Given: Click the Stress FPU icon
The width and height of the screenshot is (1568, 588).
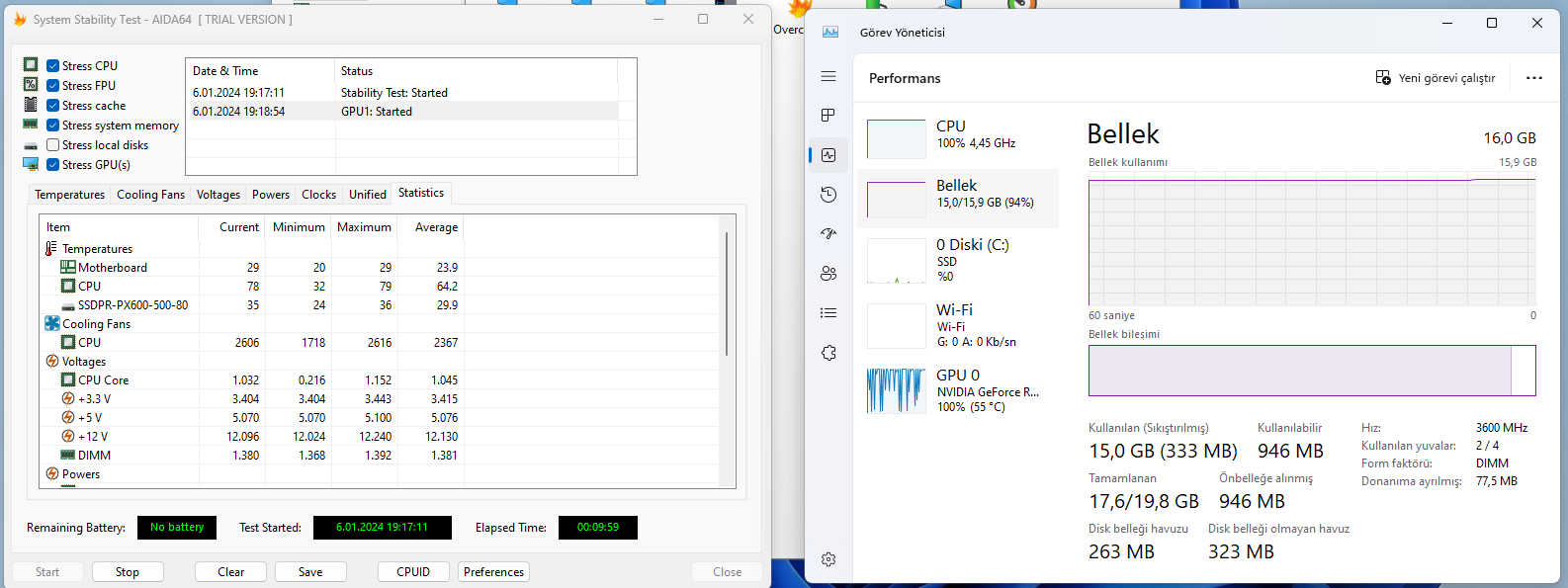Looking at the screenshot, I should [x=31, y=85].
